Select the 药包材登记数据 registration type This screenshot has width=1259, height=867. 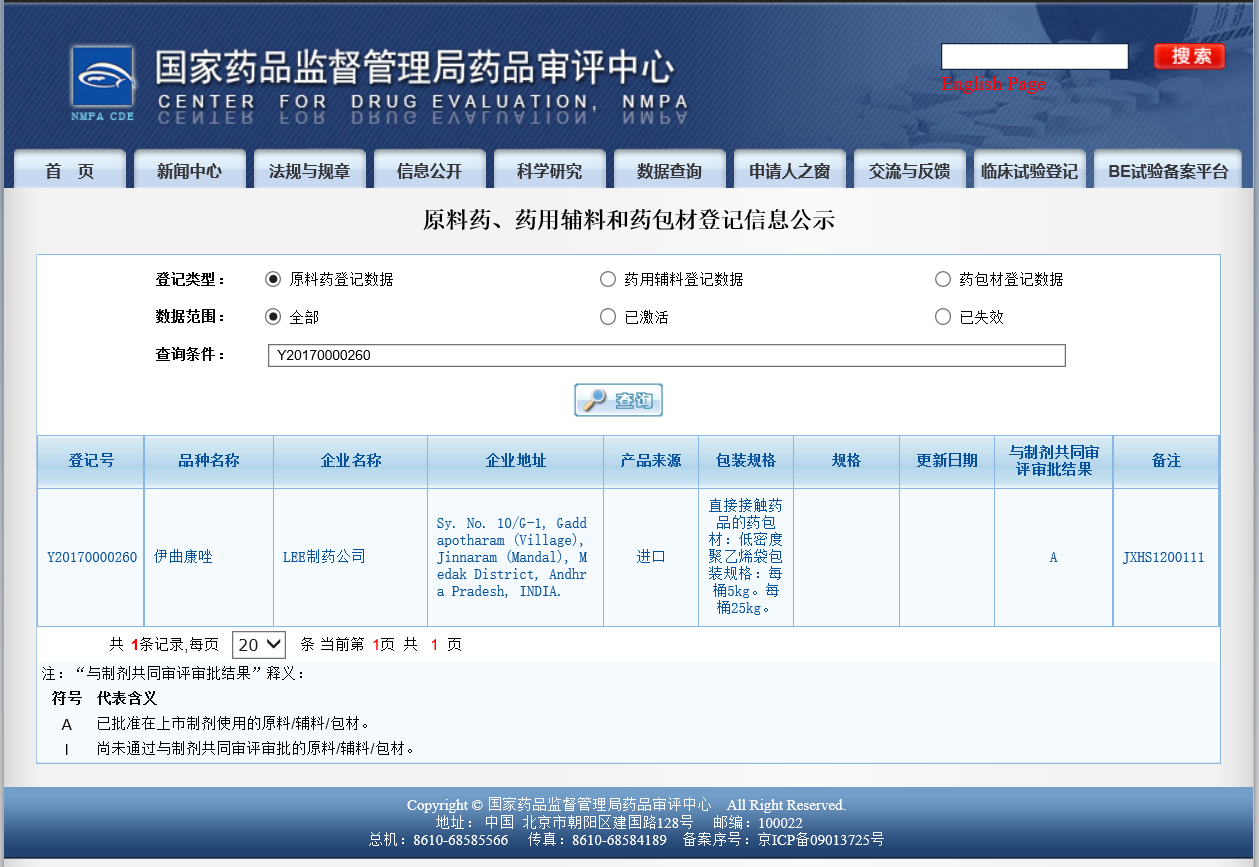tap(943, 279)
